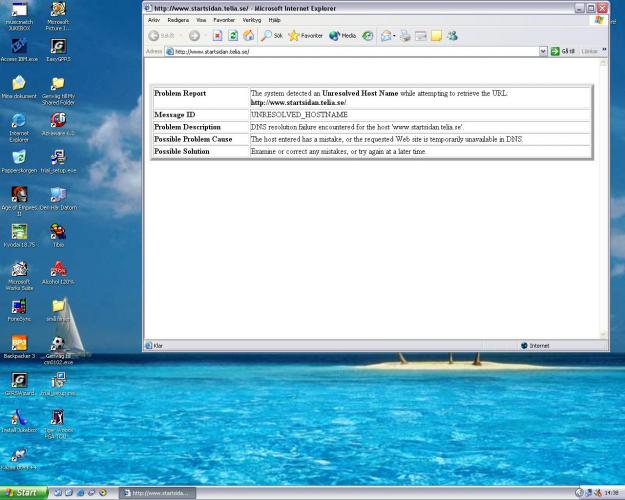Open the Favoriter menu in the menu bar

(224, 20)
